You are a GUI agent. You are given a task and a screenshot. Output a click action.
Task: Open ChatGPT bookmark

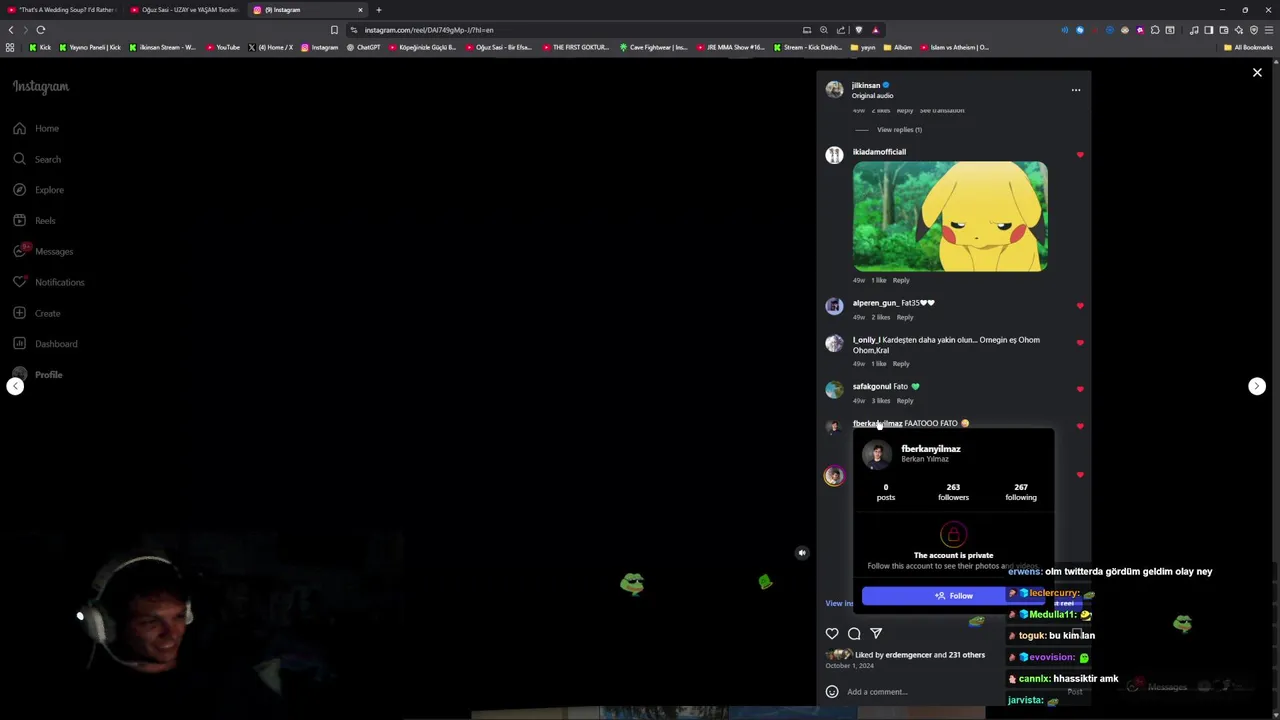[x=363, y=47]
